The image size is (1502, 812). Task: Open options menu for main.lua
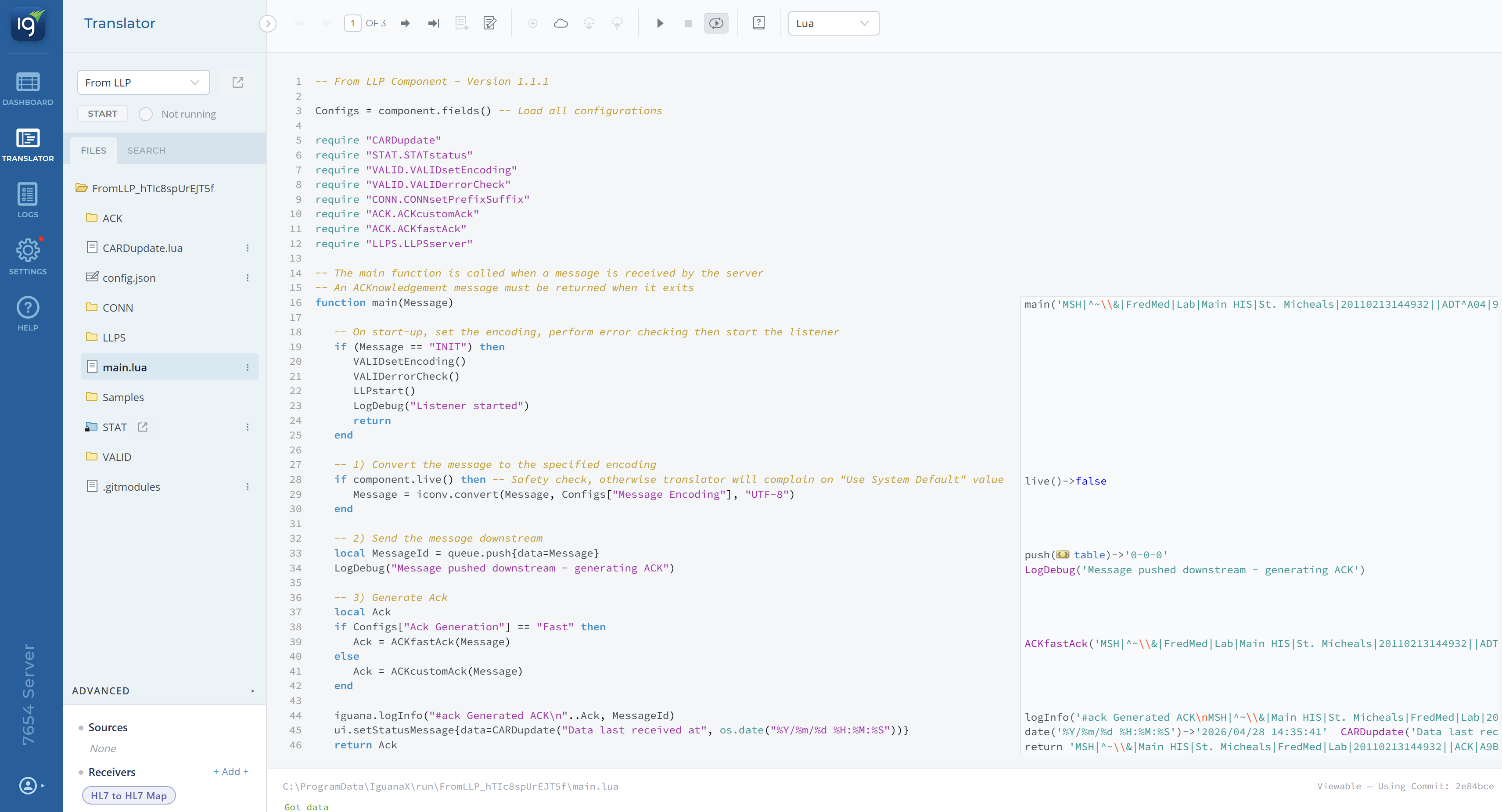tap(247, 367)
